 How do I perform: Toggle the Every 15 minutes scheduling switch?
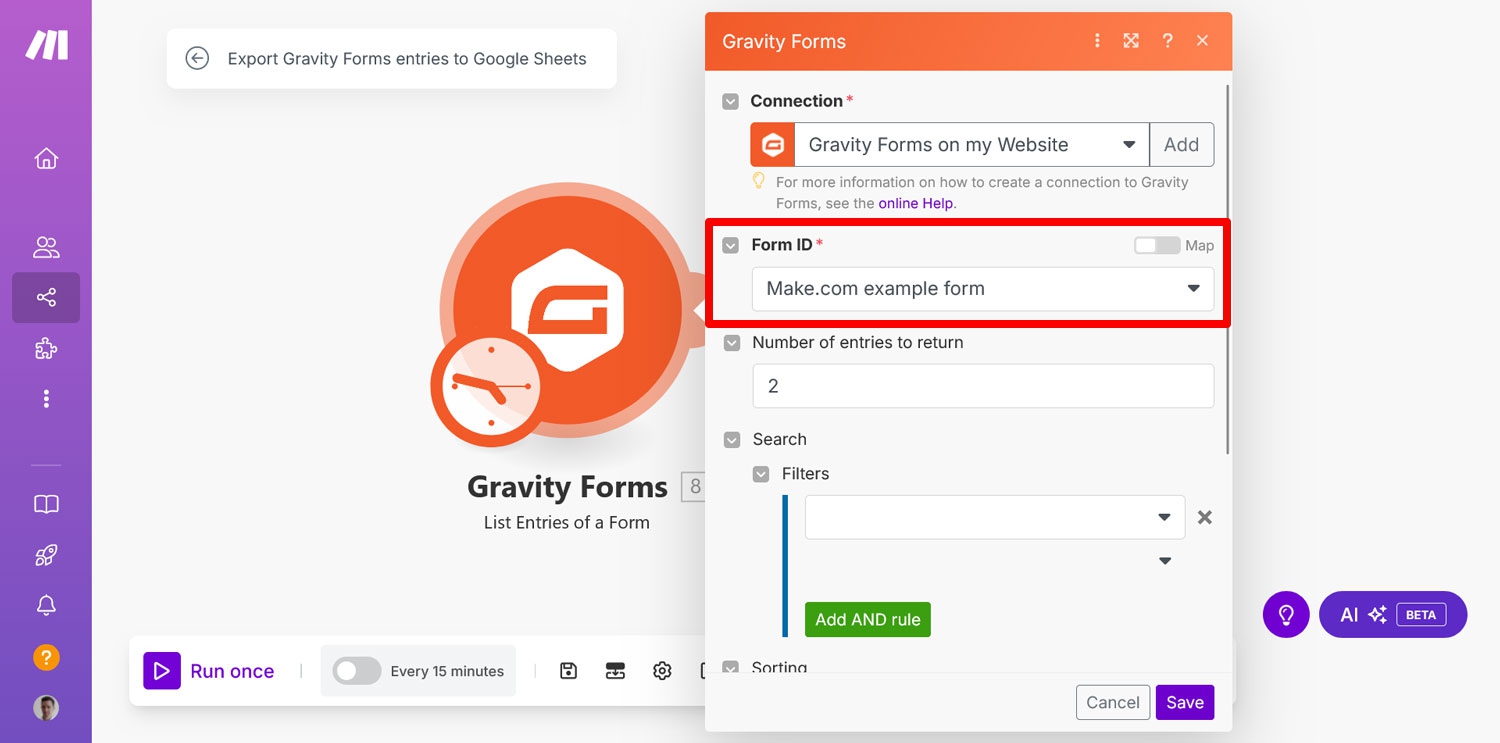(x=357, y=671)
